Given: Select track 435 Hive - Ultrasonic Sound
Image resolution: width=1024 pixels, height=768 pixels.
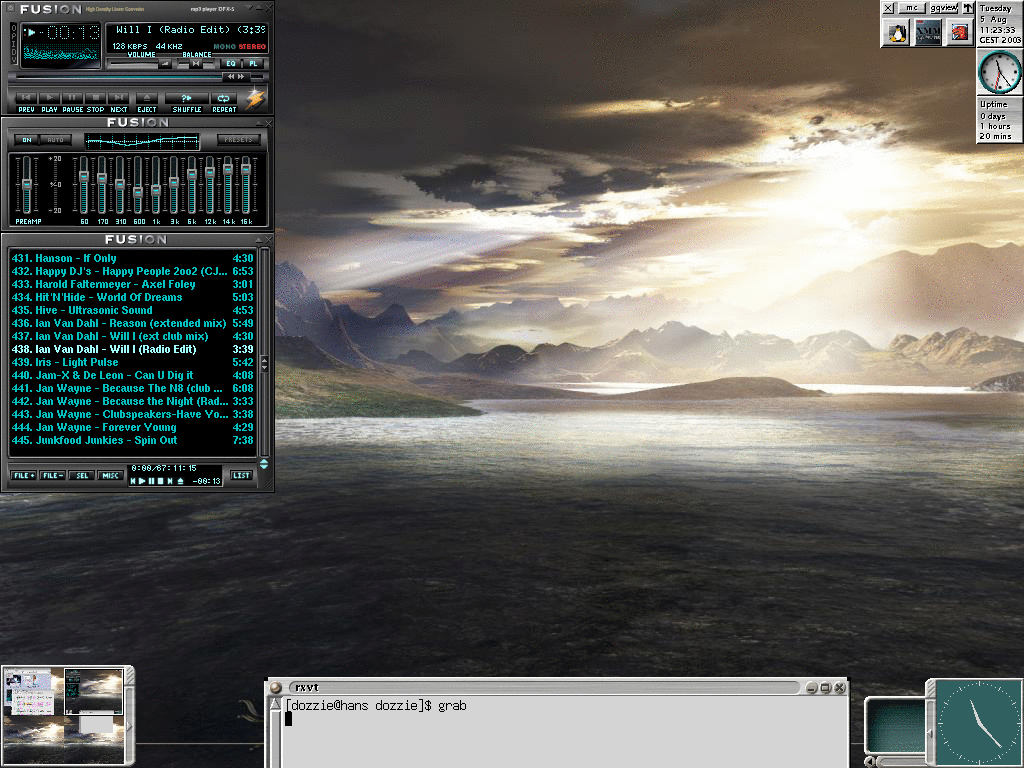Looking at the screenshot, I should (x=133, y=310).
